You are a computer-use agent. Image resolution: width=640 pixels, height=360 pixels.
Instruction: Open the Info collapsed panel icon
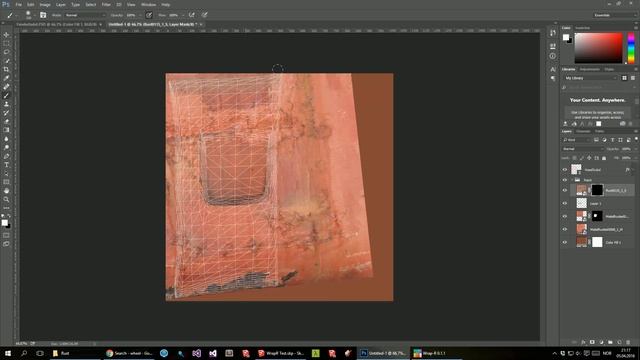coord(553,56)
